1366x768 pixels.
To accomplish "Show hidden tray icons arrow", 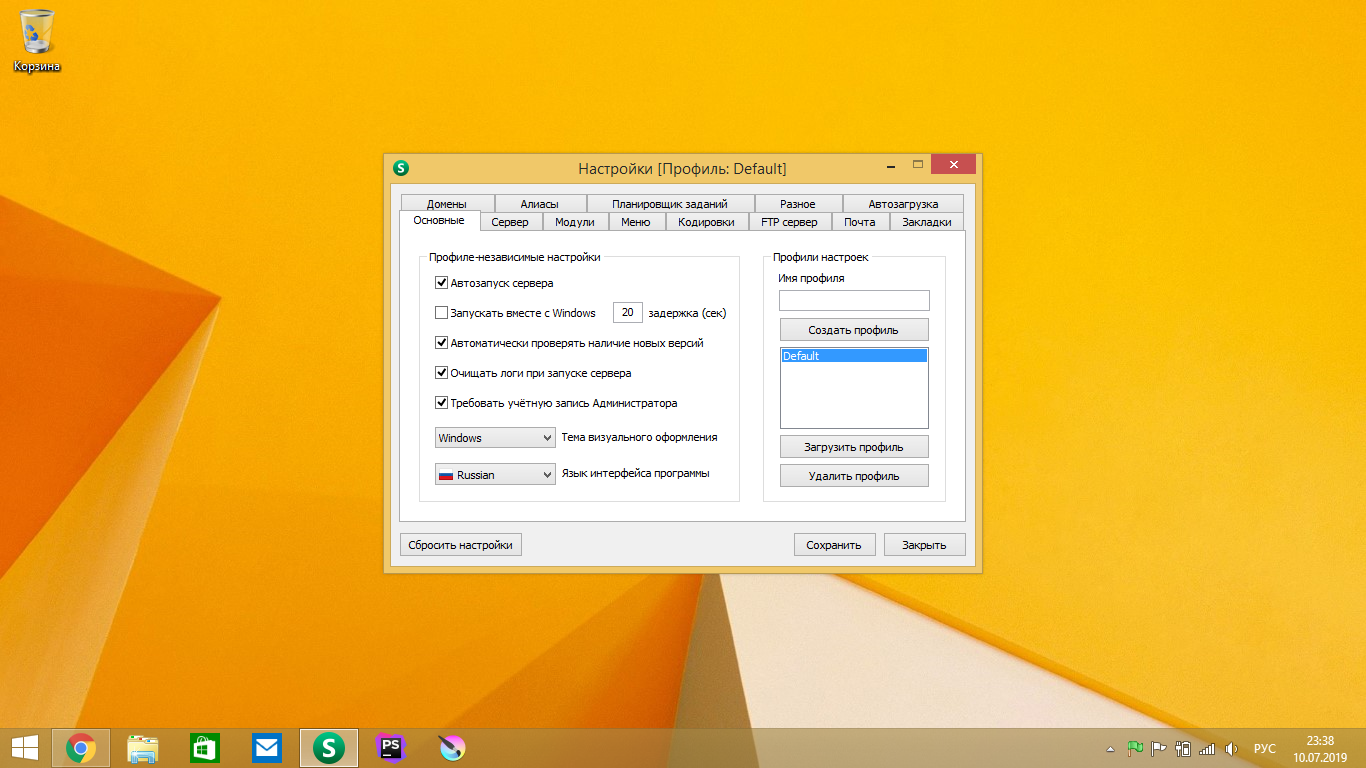I will [x=1110, y=748].
